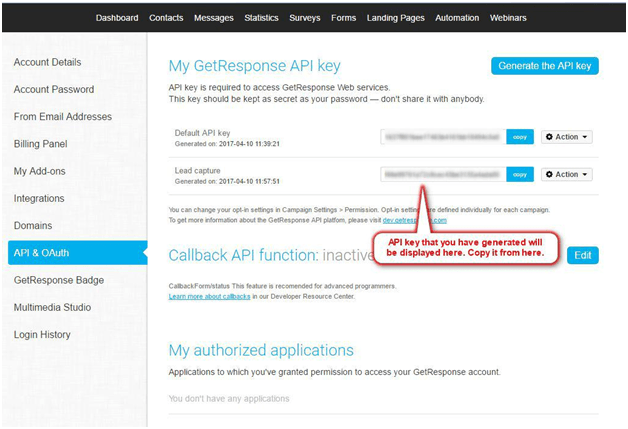Screen dimensions: 628x429
Task: Select the API & OAuth sidebar item
Action: (x=77, y=253)
